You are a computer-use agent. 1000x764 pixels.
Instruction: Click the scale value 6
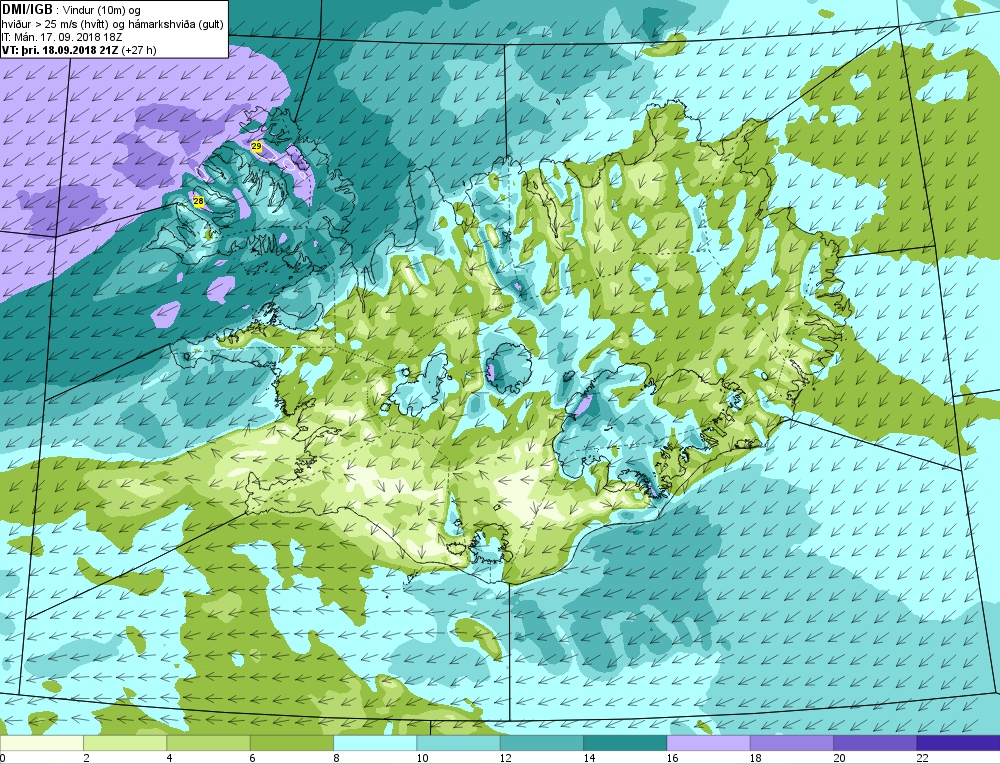(253, 758)
